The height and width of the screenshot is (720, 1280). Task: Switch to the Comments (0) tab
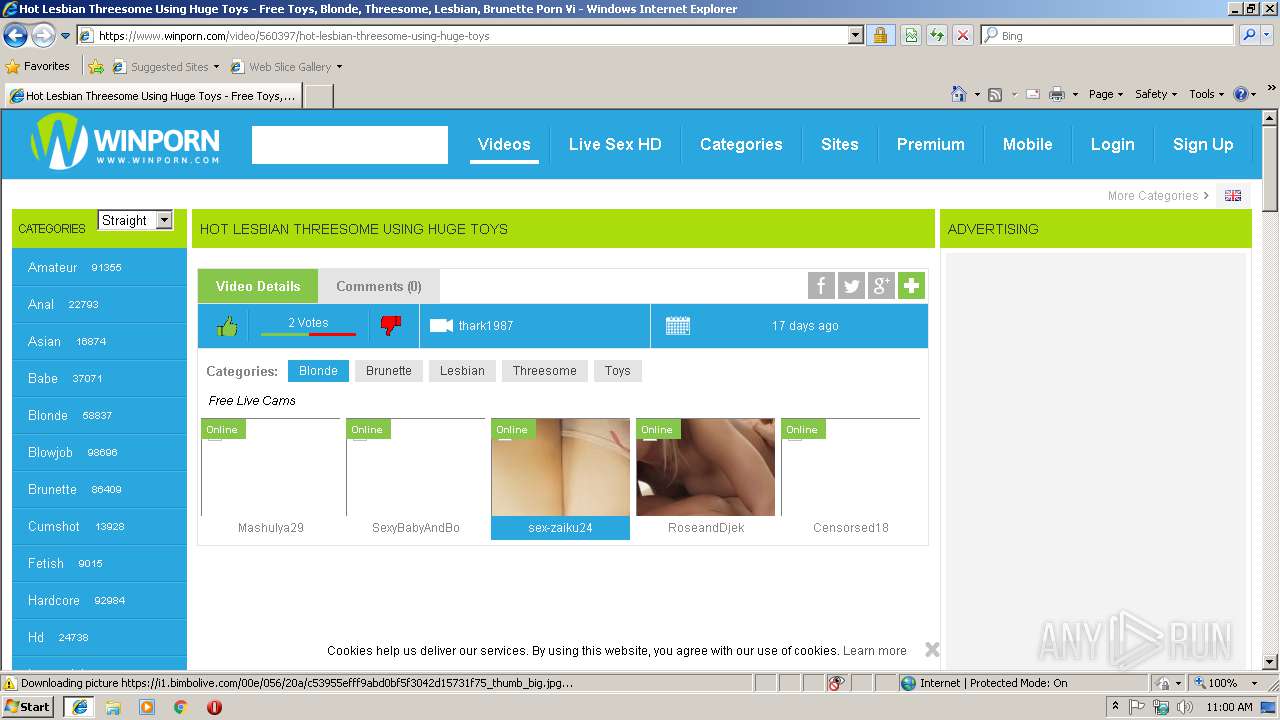(x=379, y=286)
